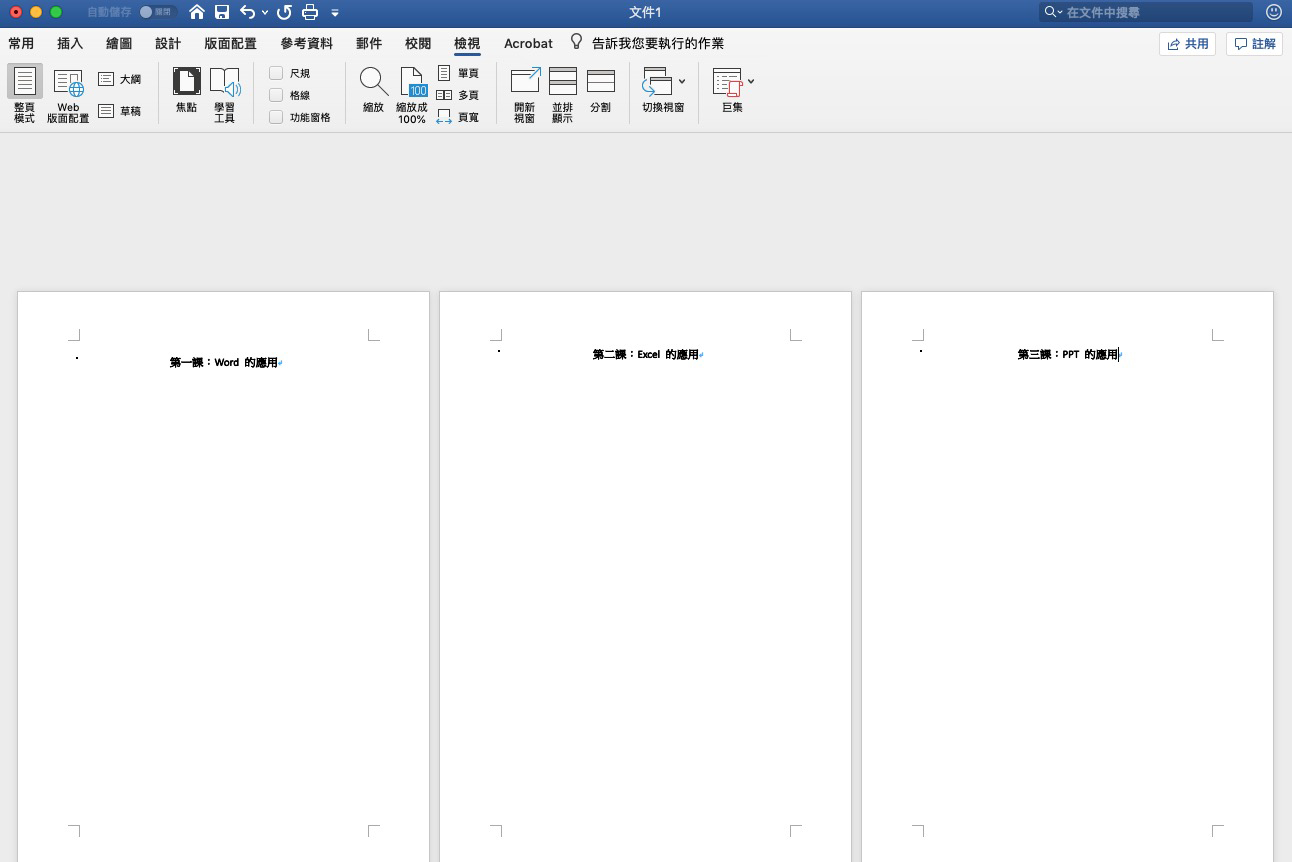Viewport: 1292px width, 862px height.
Task: Click the 縮放 magnifier zoom icon
Action: point(373,82)
